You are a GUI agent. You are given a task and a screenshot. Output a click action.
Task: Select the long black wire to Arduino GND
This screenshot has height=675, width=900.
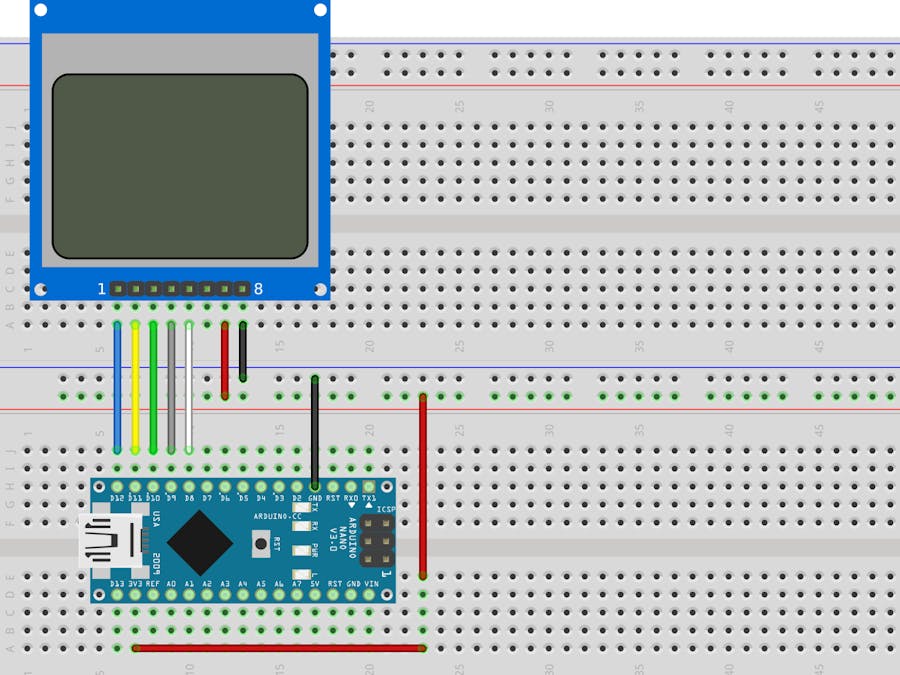coord(315,432)
